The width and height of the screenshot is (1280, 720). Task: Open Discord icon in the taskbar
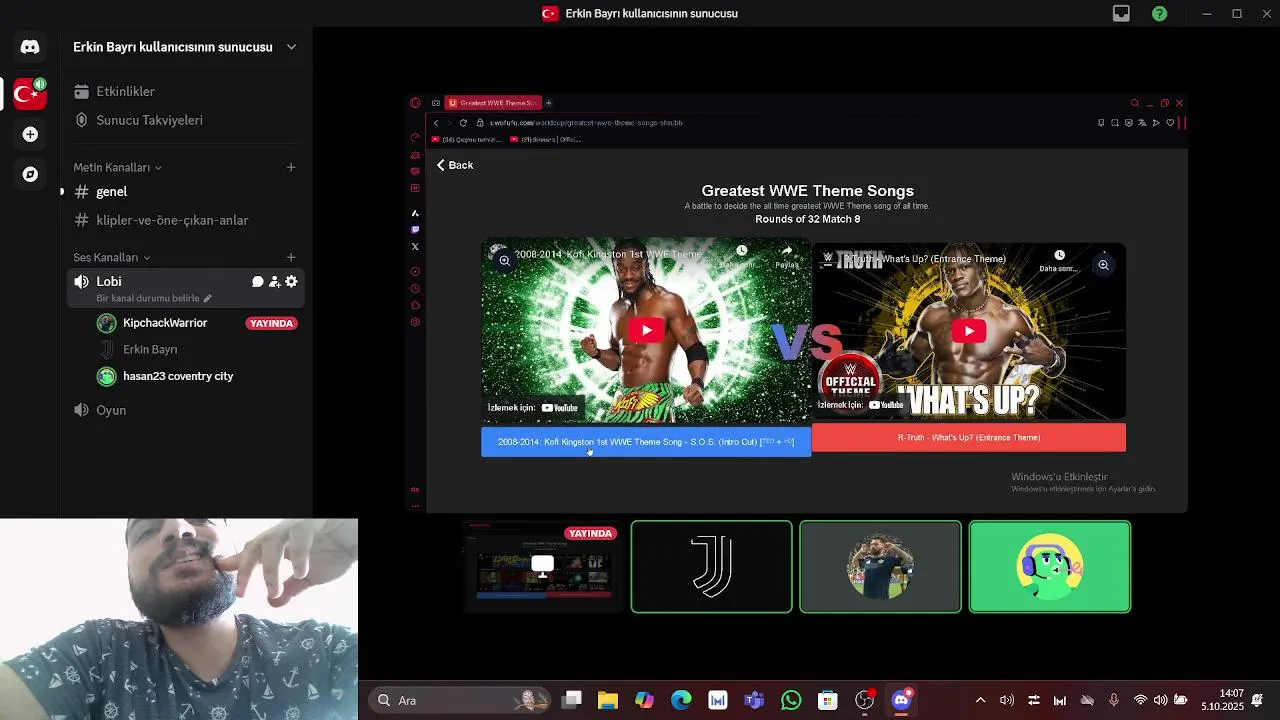[x=901, y=700]
